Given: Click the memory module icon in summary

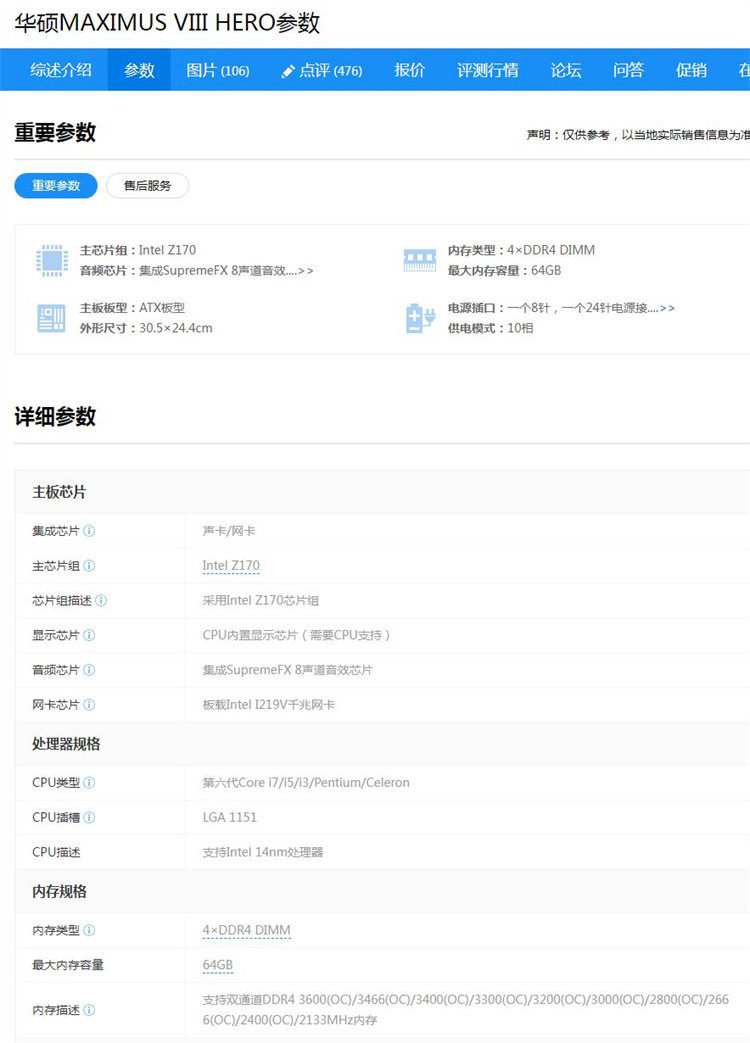Looking at the screenshot, I should pos(420,259).
